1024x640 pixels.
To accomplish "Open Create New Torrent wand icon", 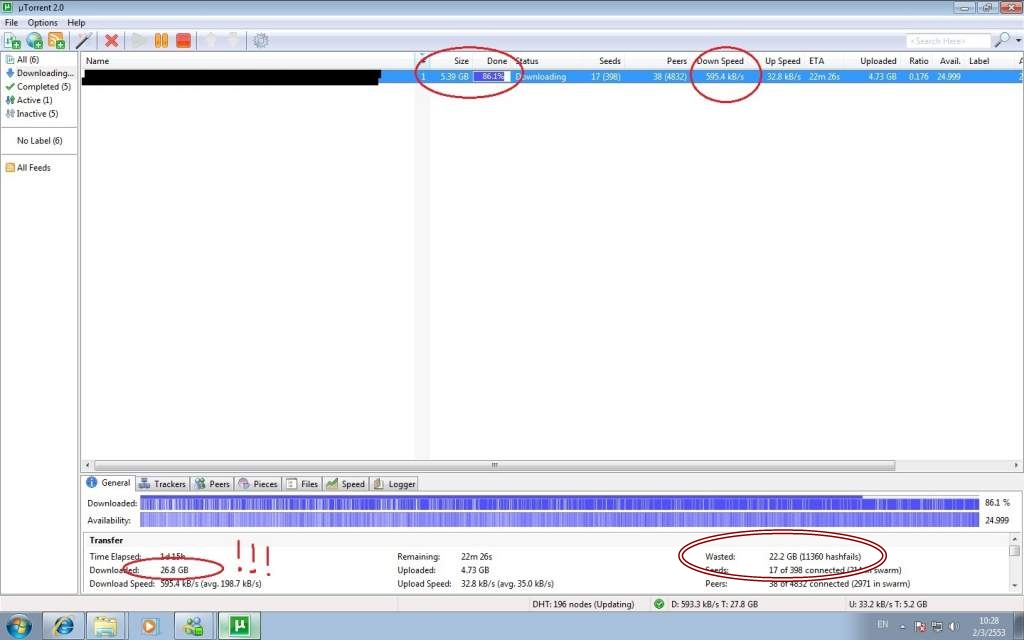I will [x=84, y=40].
